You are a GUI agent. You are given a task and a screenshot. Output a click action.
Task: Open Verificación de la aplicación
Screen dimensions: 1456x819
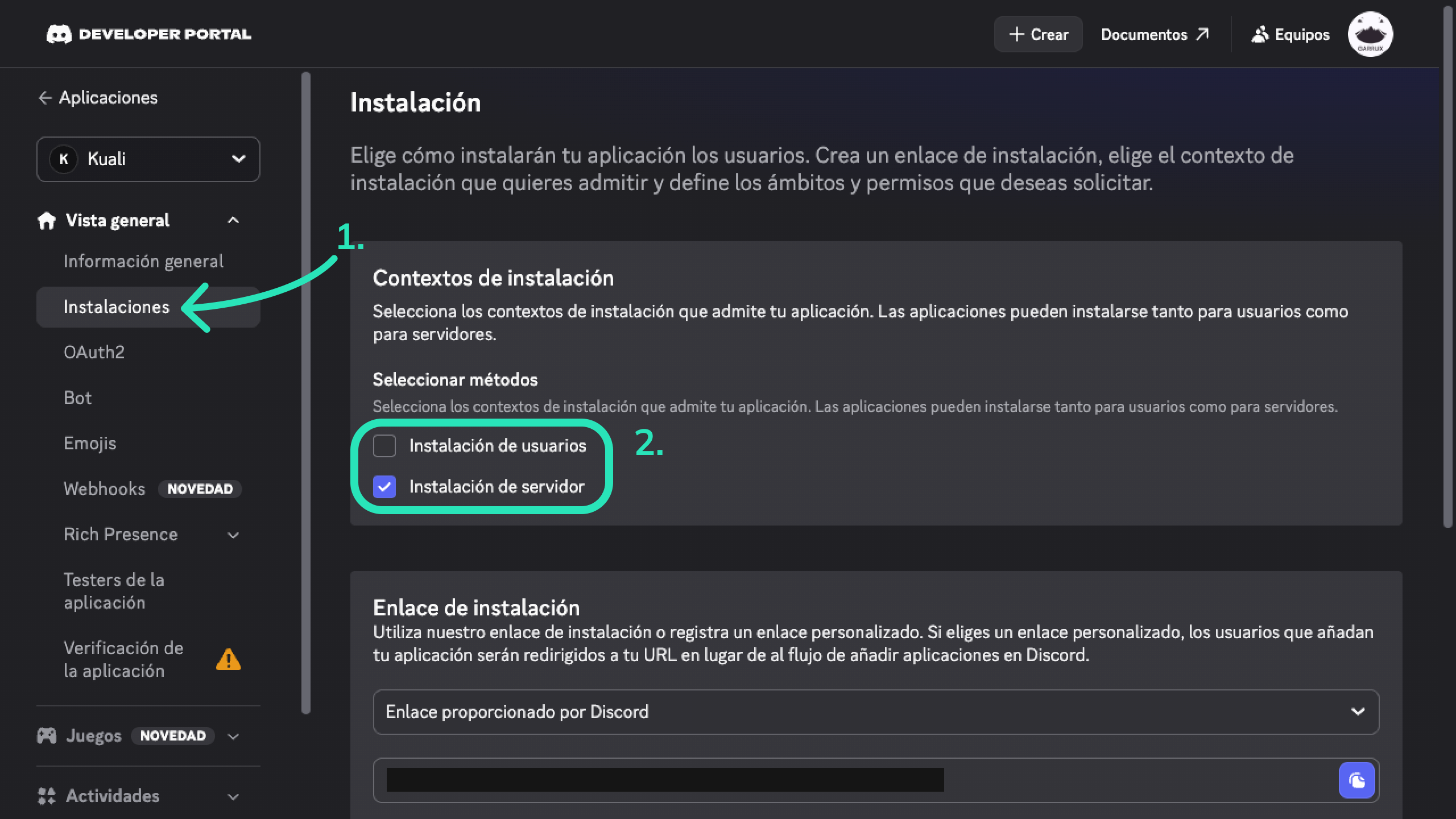(123, 660)
